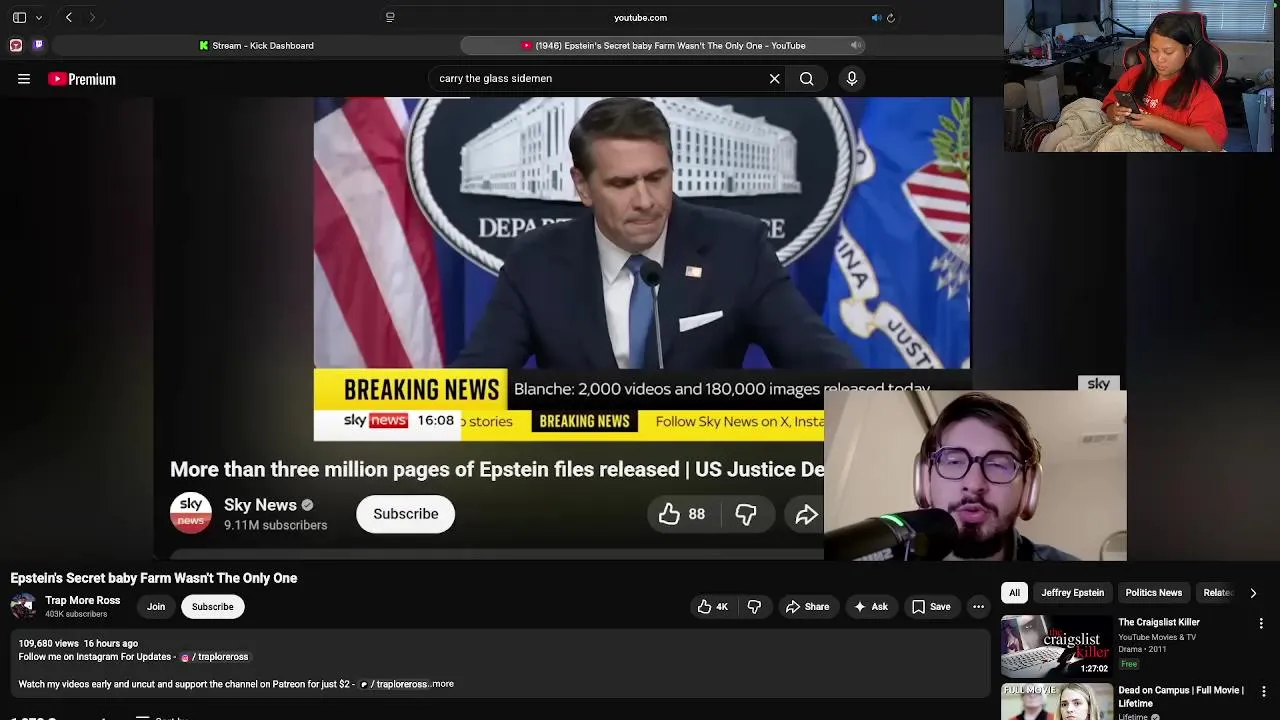Share the Trap More Ross video

(807, 607)
